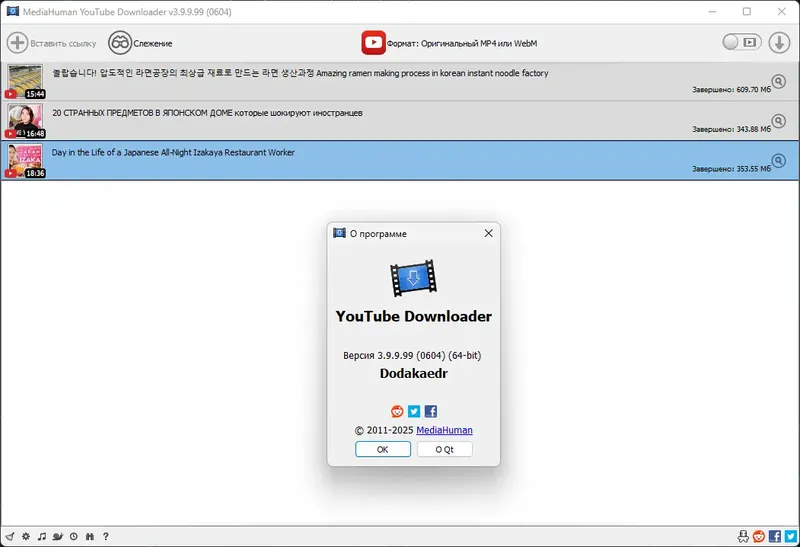Screen dimensions: 800x547
Task: Maximize the MediaHuman YouTube Downloader window
Action: click(747, 11)
